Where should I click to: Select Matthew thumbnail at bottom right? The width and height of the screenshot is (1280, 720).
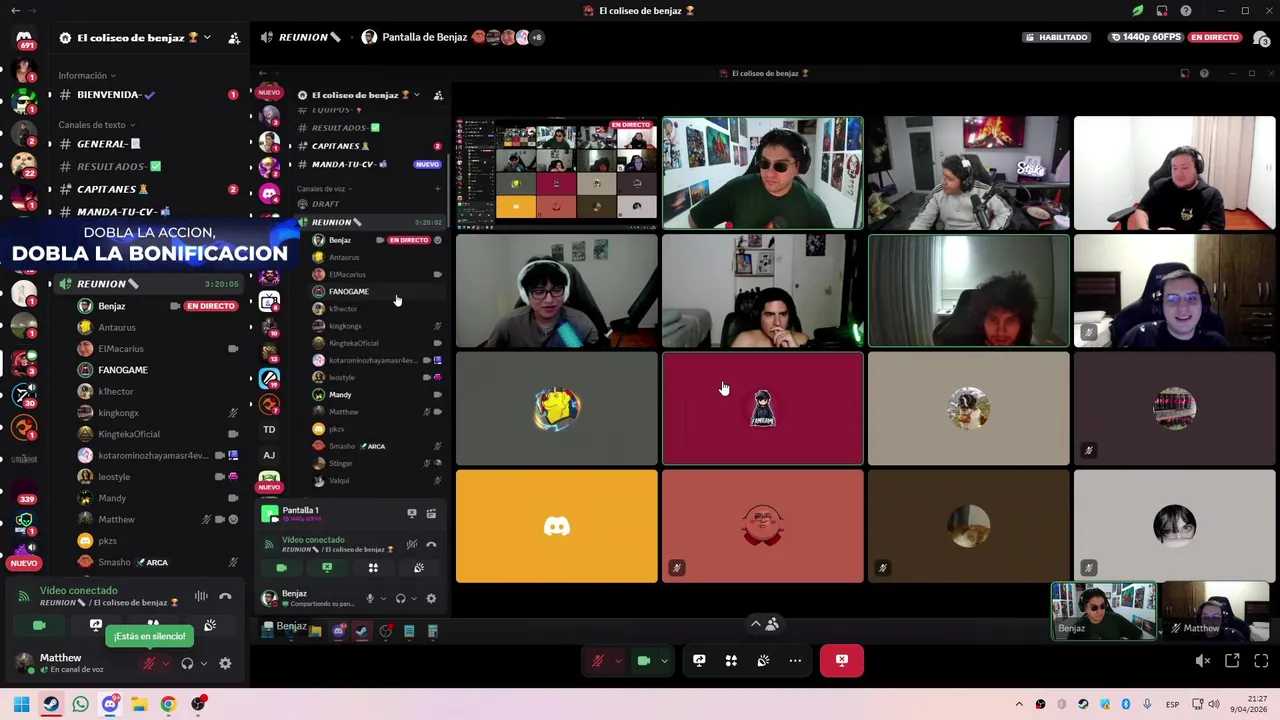point(1214,611)
